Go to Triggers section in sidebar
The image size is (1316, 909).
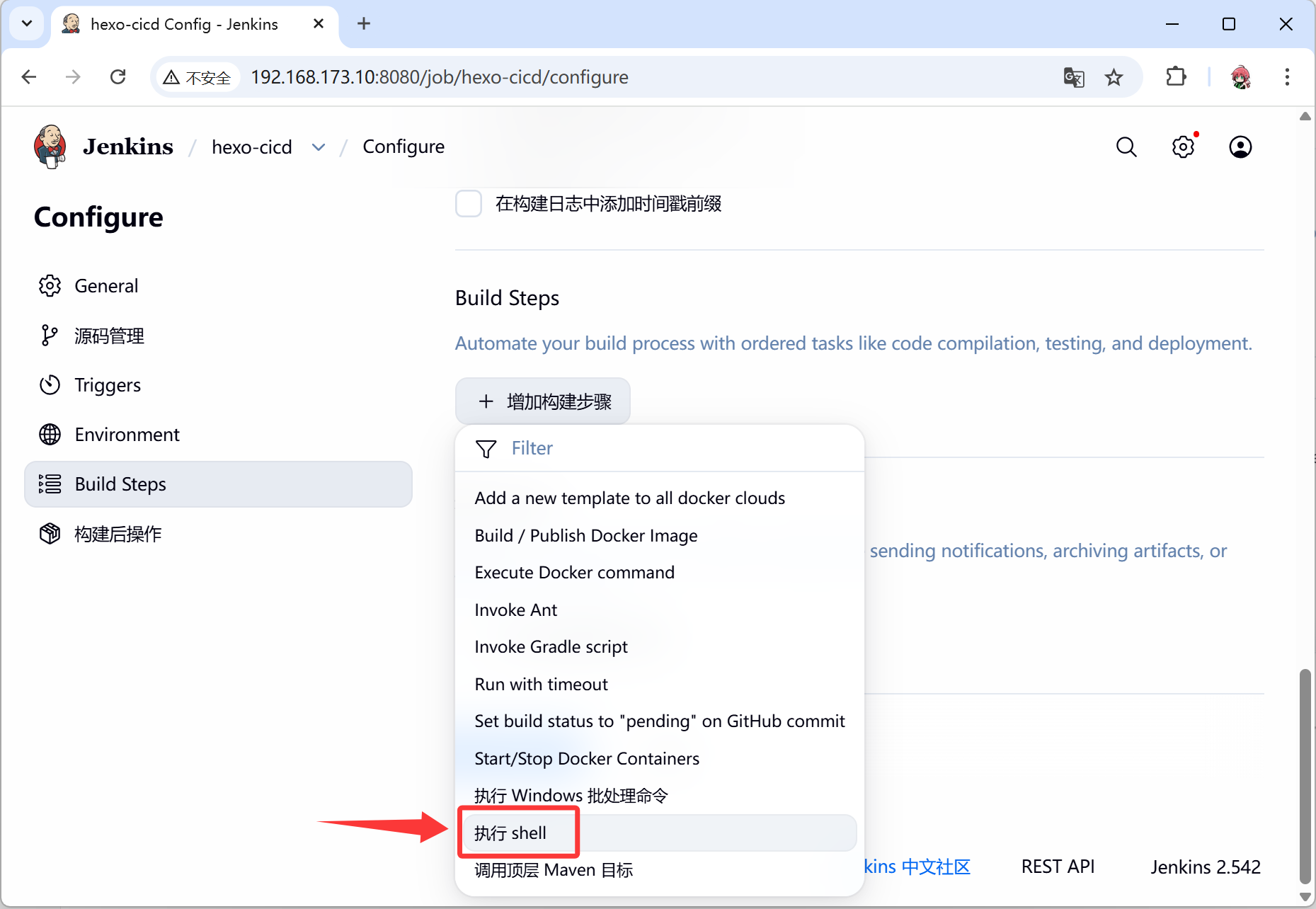[108, 385]
